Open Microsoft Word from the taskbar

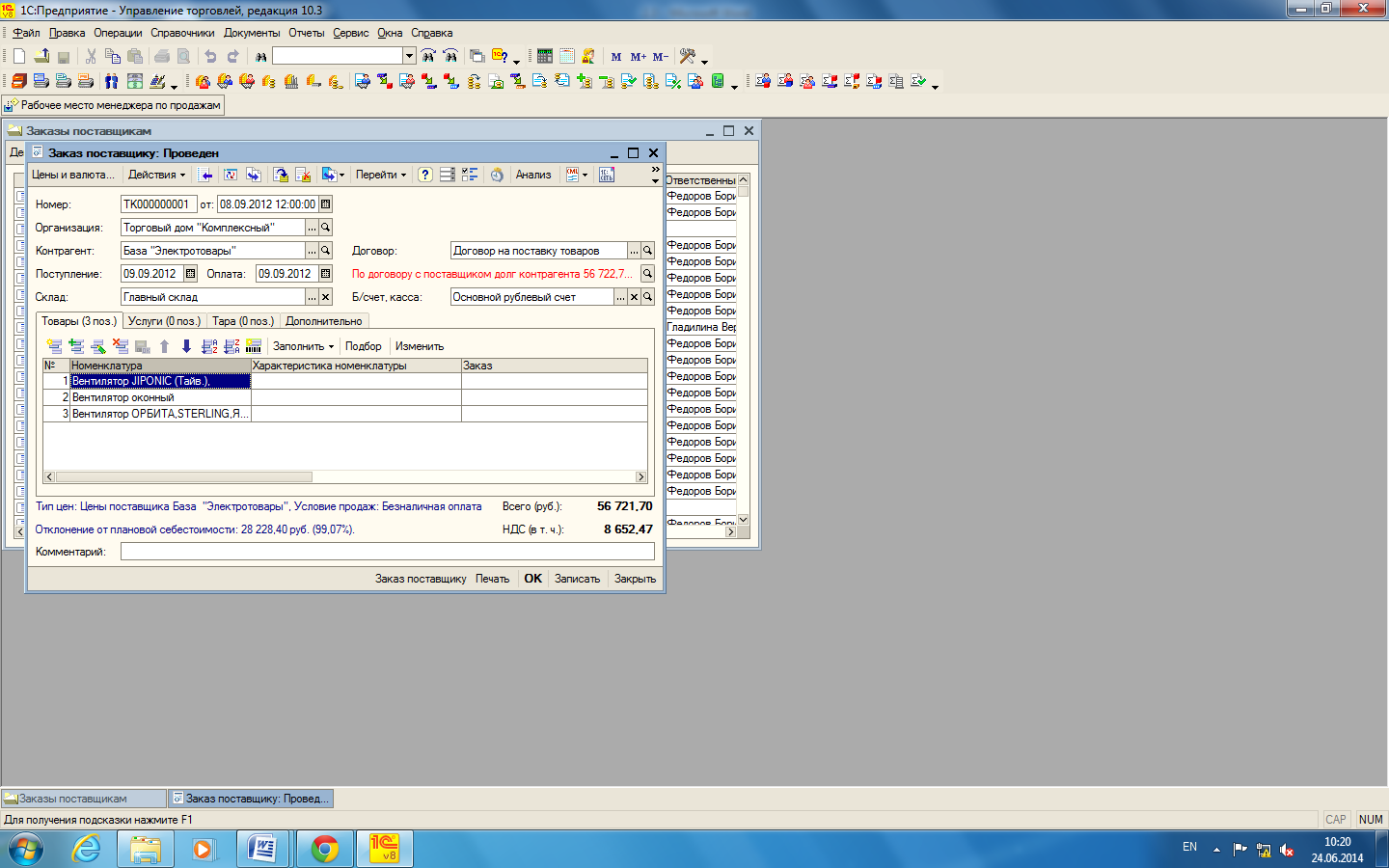click(263, 849)
